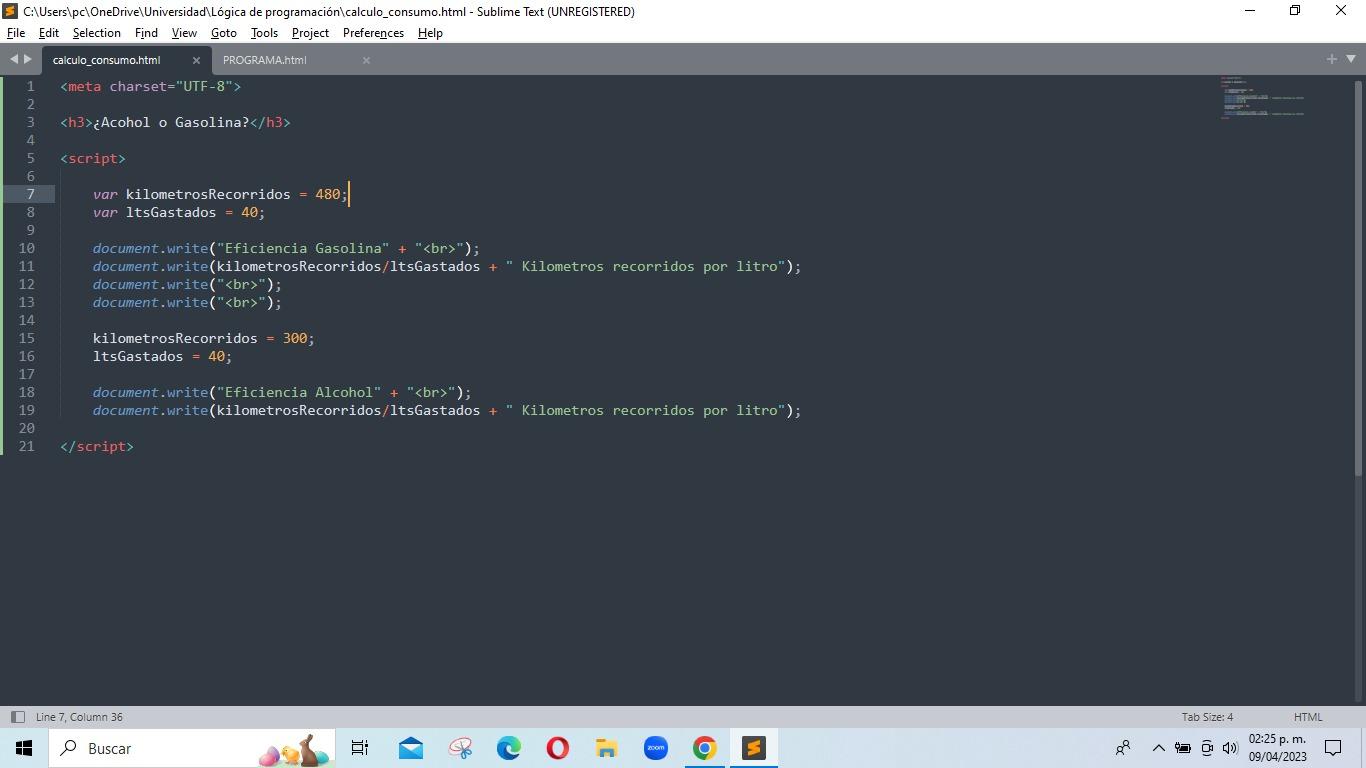Click the meta charset line

(151, 86)
